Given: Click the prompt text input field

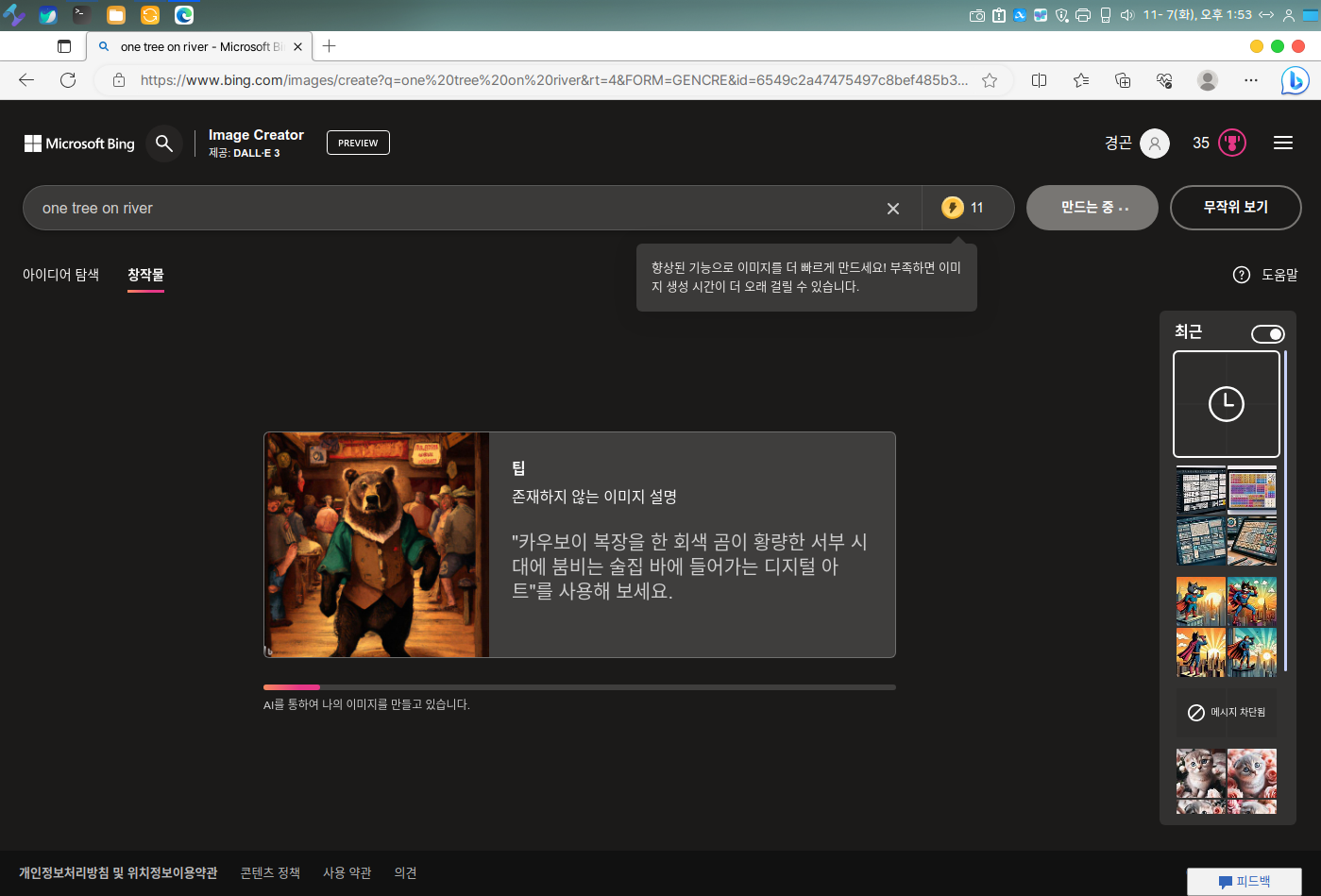Looking at the screenshot, I should point(453,209).
